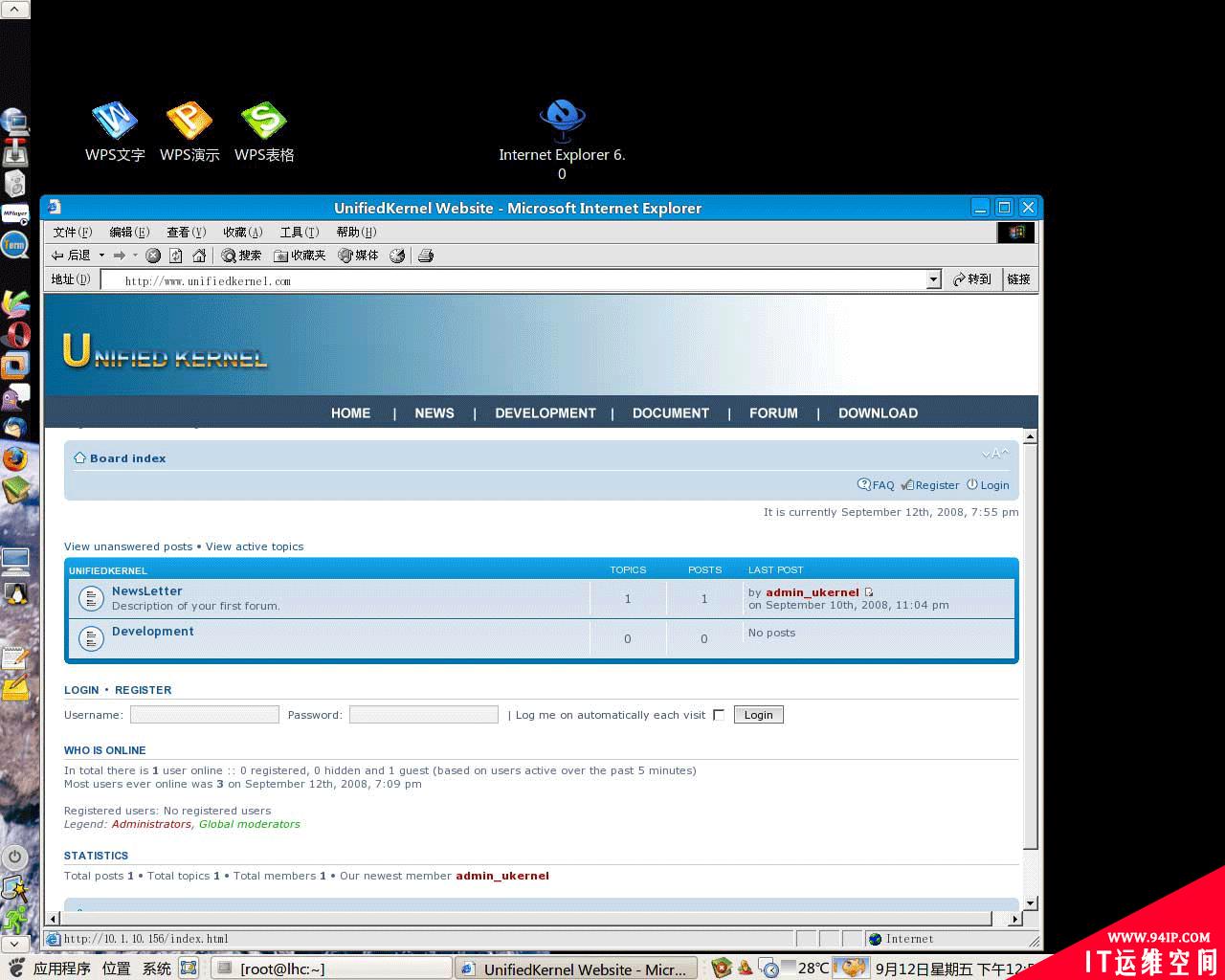Open the WPS表格 desktop icon
The width and height of the screenshot is (1225, 980).
click(x=264, y=131)
